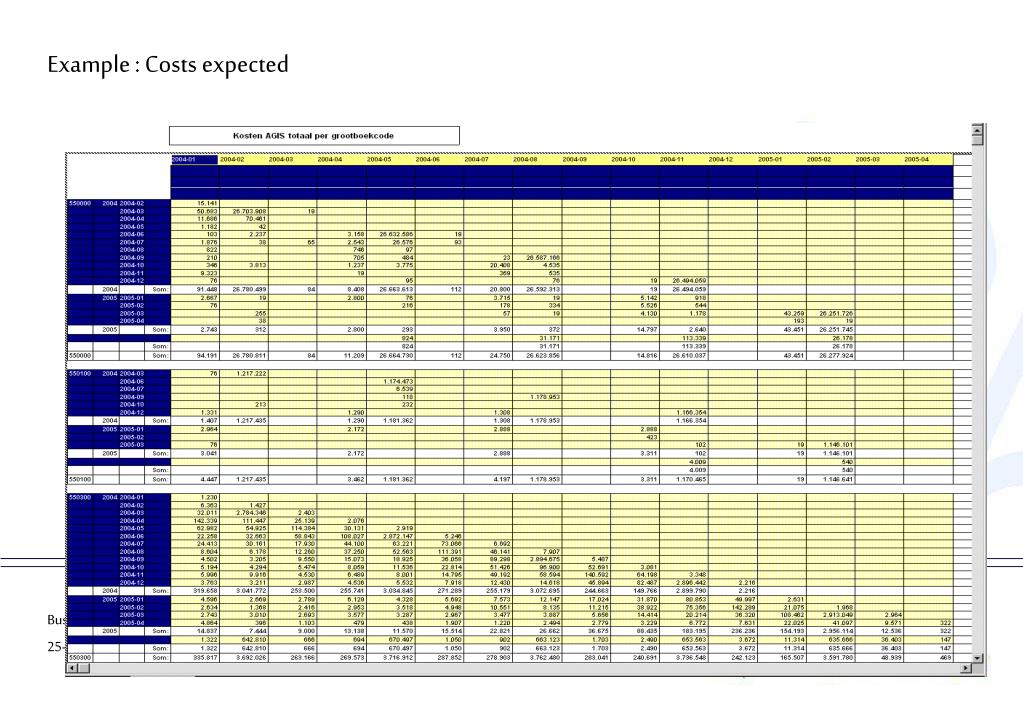The image size is (1023, 708).
Task: Click the 550300 label beside total 335.817
Action: (x=80, y=658)
